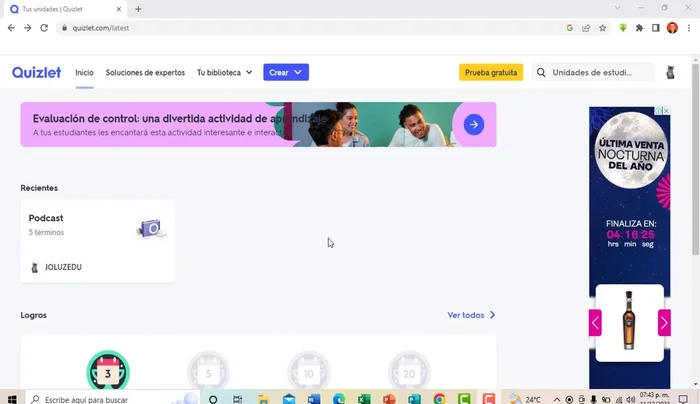Open Mail app from taskbar

pyautogui.click(x=289, y=399)
